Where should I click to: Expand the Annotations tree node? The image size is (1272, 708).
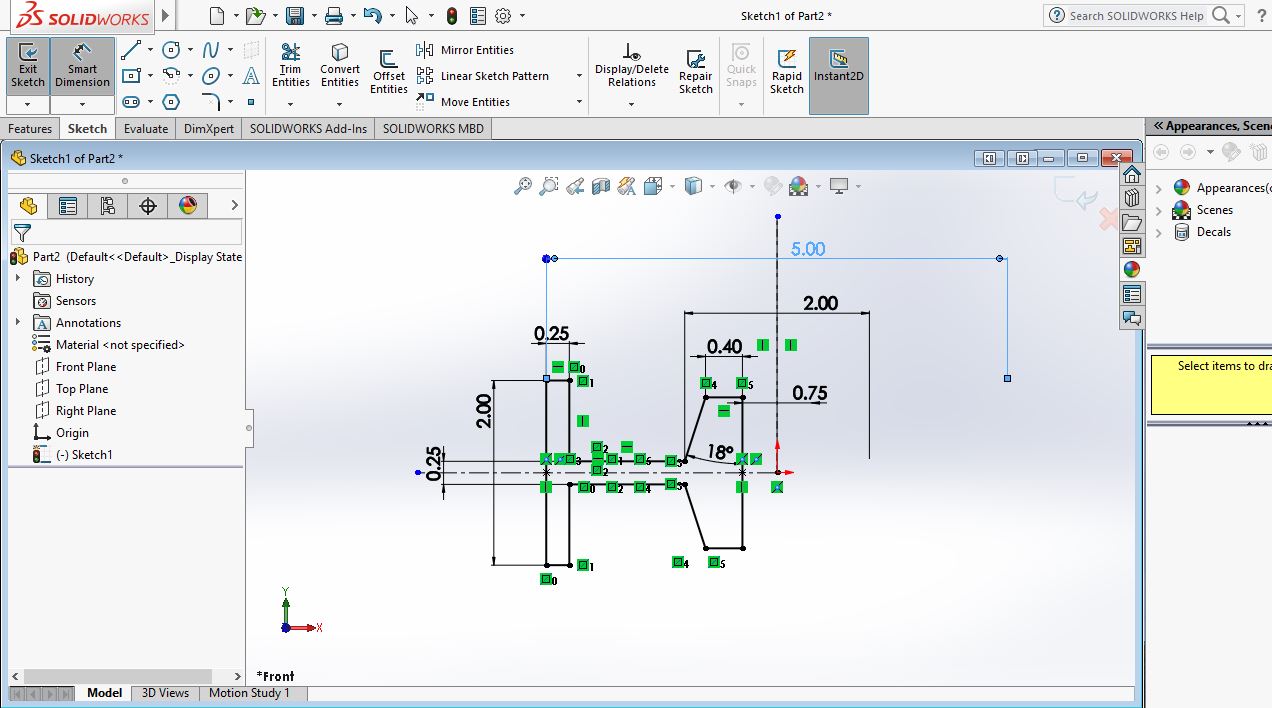pyautogui.click(x=18, y=323)
